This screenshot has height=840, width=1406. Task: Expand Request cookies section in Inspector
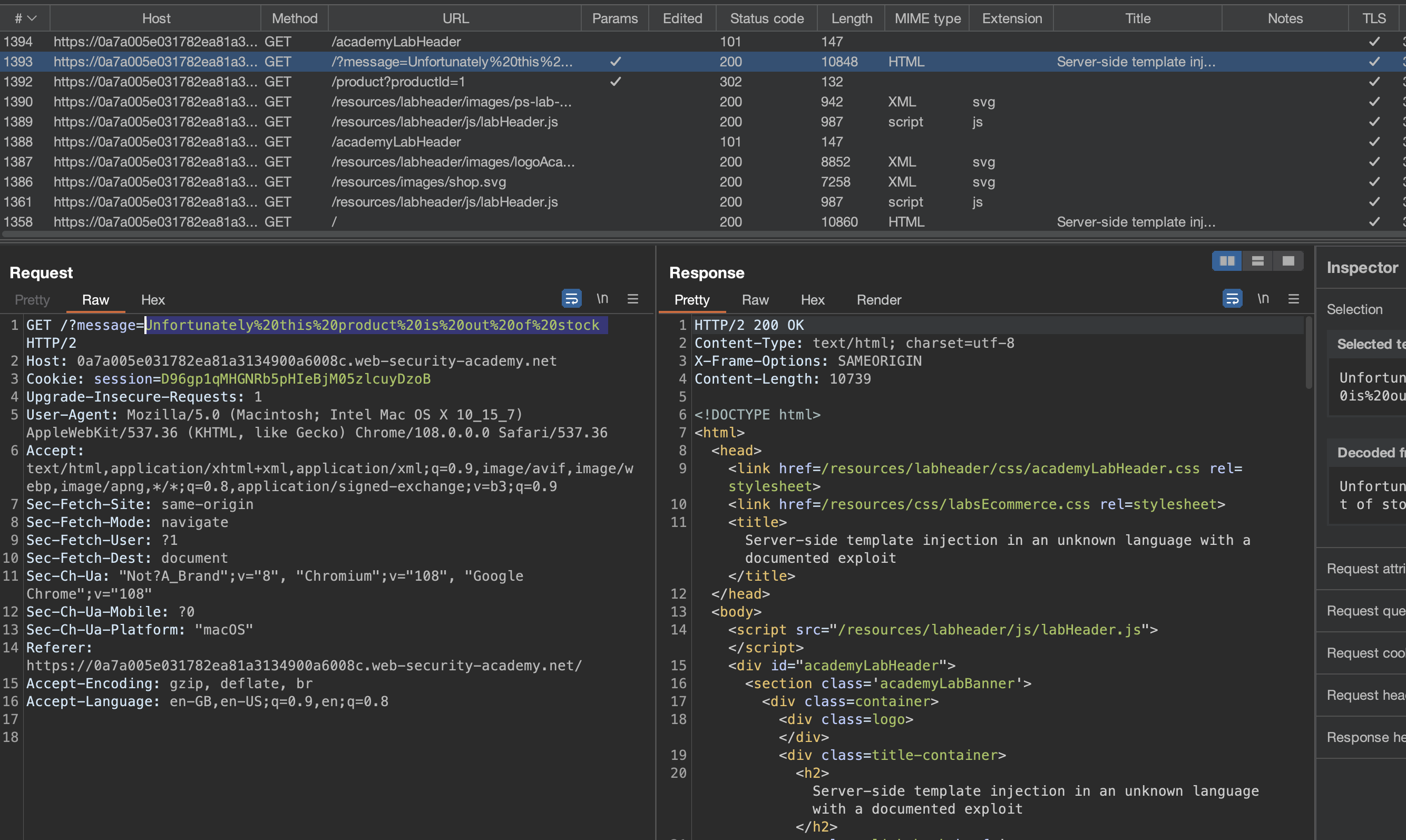(x=1365, y=652)
